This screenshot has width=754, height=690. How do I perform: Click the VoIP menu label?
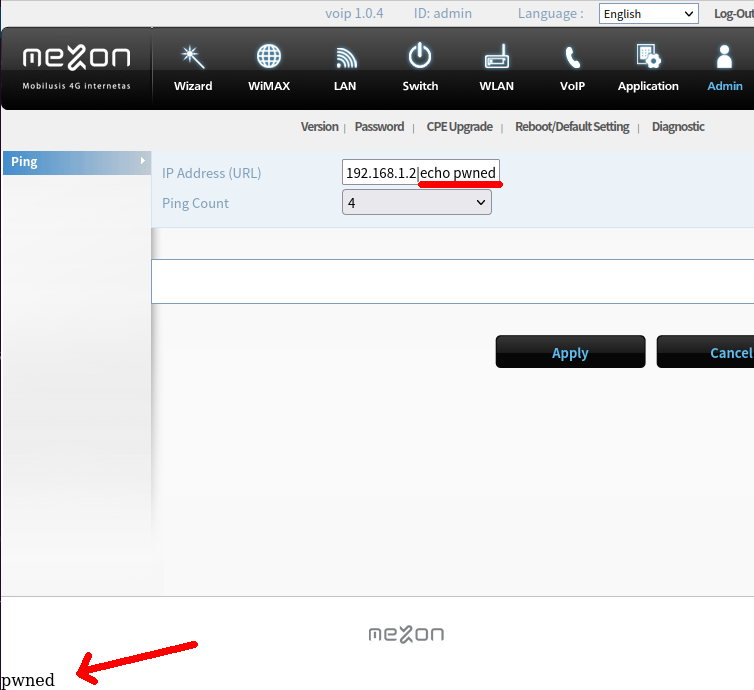pos(572,86)
